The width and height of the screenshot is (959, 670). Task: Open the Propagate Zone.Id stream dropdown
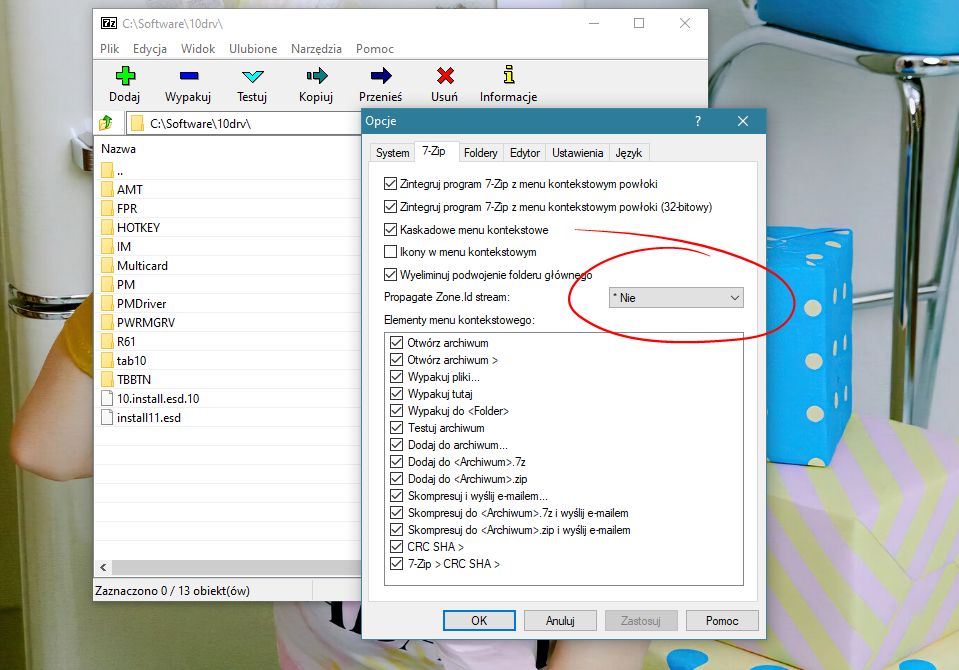click(676, 298)
